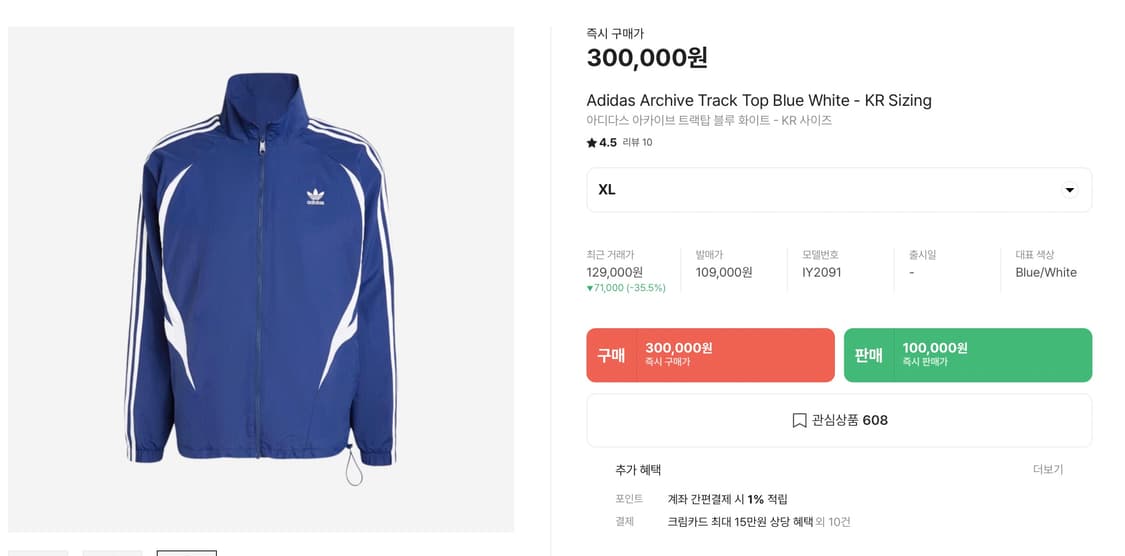
Task: Click the 외 10건 additional benefits link
Action: pyautogui.click(x=833, y=522)
